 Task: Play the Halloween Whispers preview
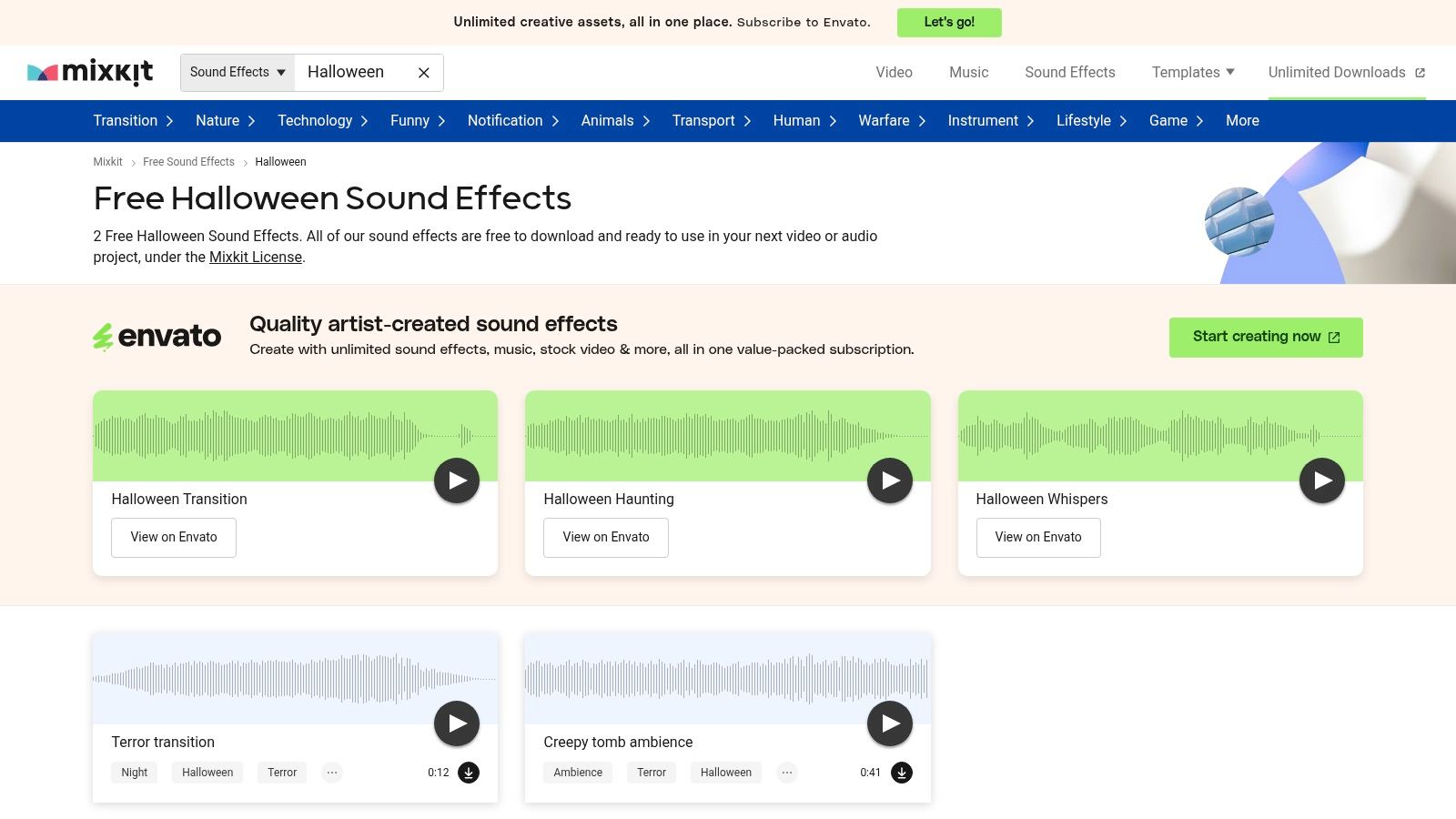click(1321, 480)
